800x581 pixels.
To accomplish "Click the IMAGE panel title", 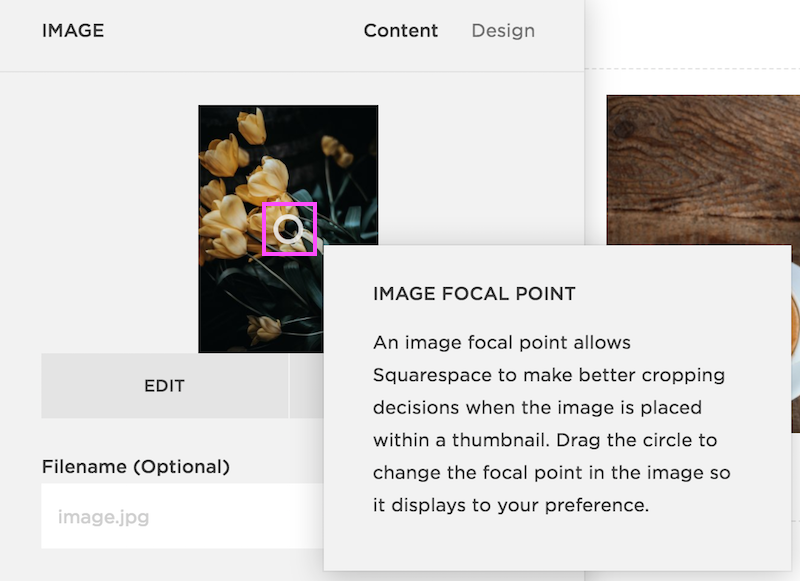I will (x=73, y=31).
